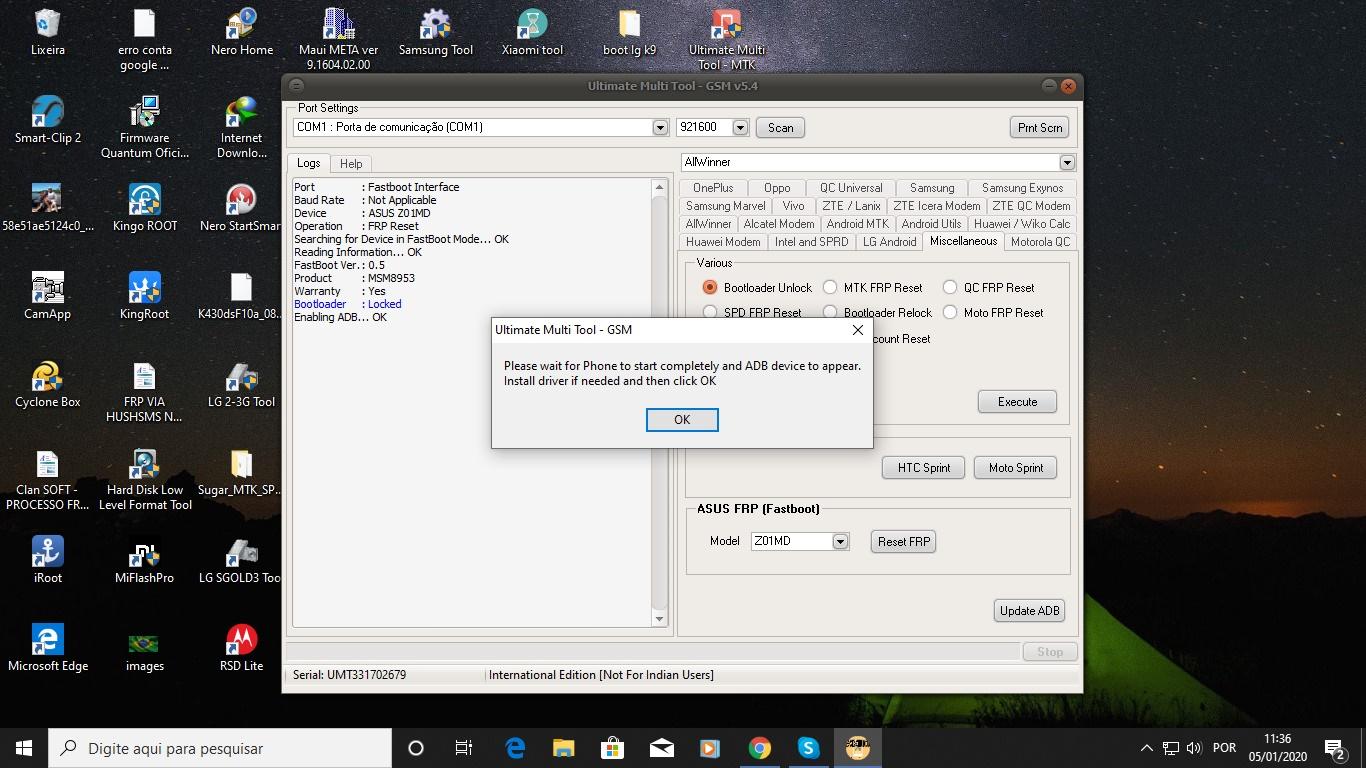
Task: Launch Maui META ver 9.1604.02.00 shortcut
Action: click(338, 40)
